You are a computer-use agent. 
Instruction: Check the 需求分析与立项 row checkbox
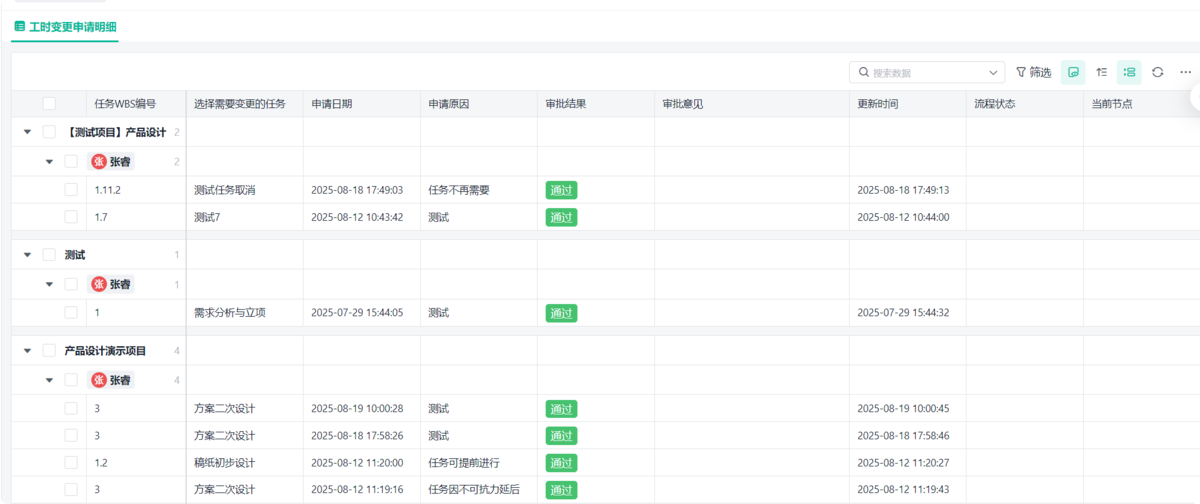coord(71,312)
